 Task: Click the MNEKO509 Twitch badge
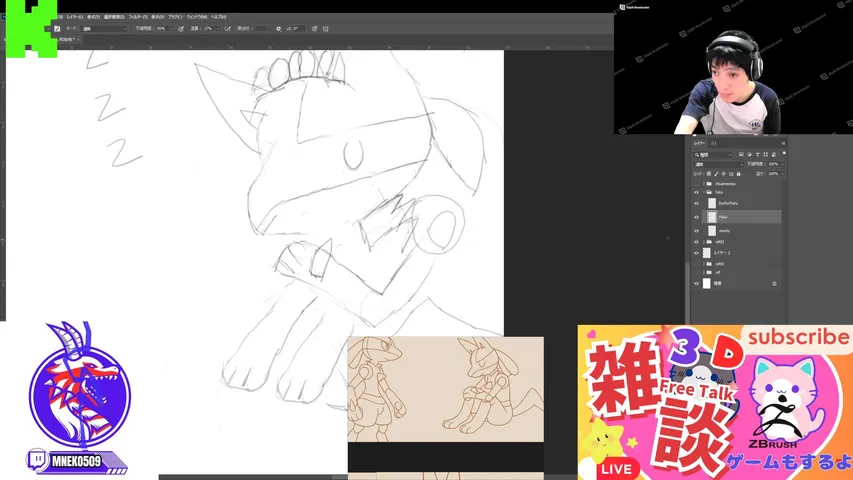tap(76, 462)
